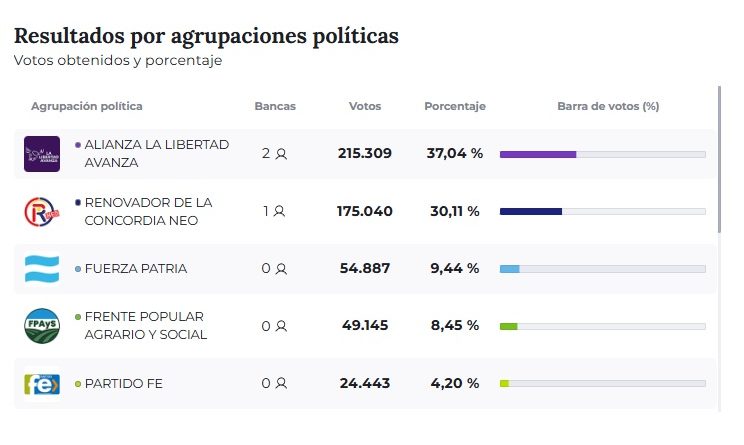Select ALIANZA LA LIBERTAD AVANZA party name
Image resolution: width=744 pixels, height=445 pixels.
pyautogui.click(x=157, y=153)
